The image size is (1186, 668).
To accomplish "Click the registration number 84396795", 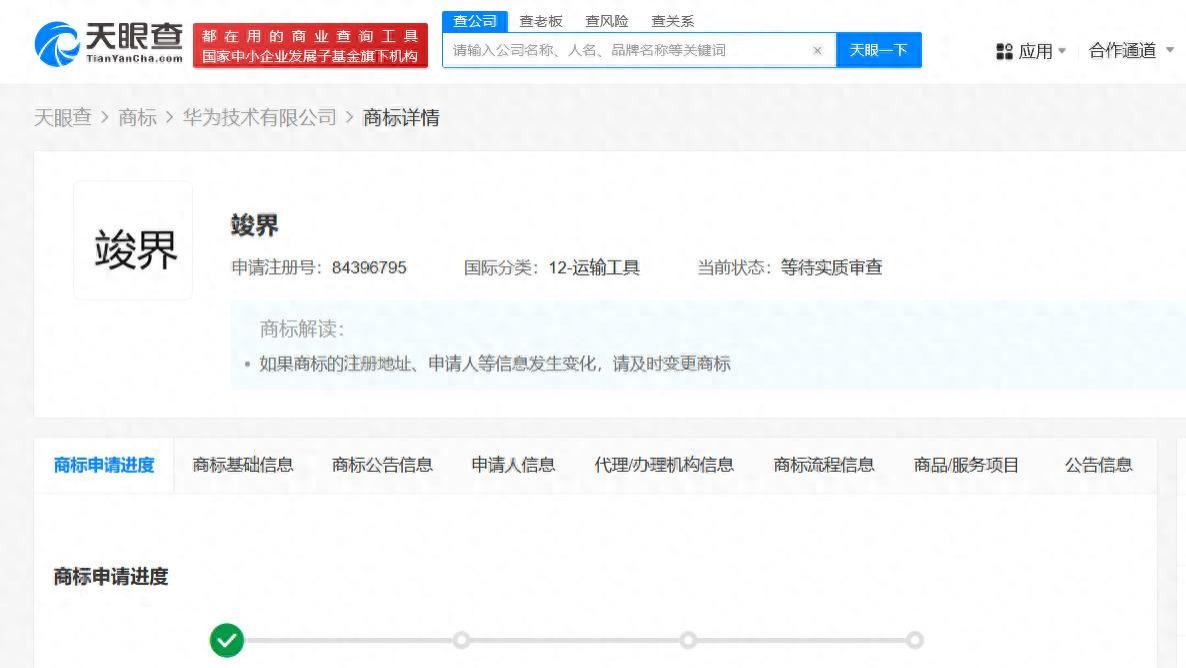I will [x=369, y=267].
